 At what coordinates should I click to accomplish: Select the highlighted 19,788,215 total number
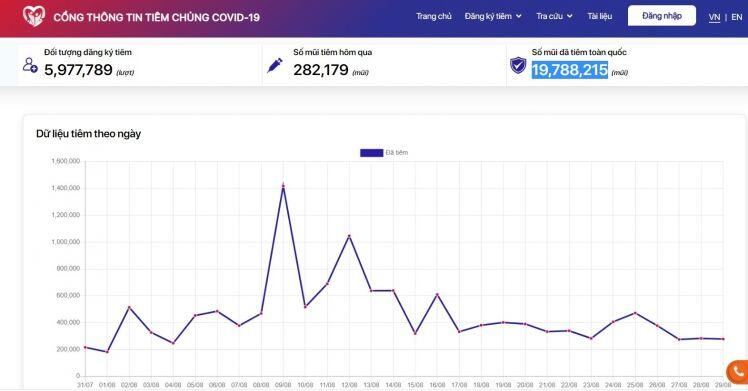[x=570, y=70]
